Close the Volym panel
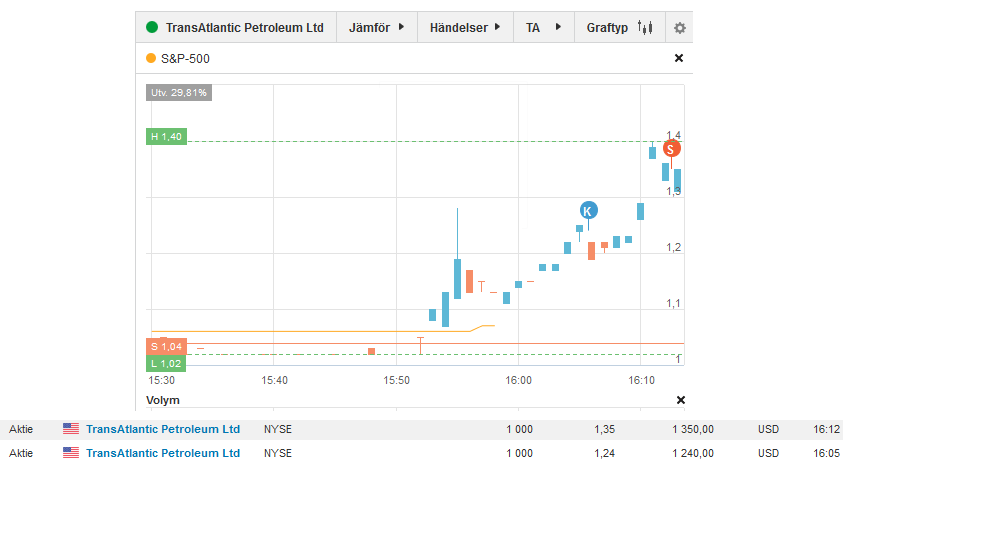Screen dimensions: 1004x559 tap(681, 400)
